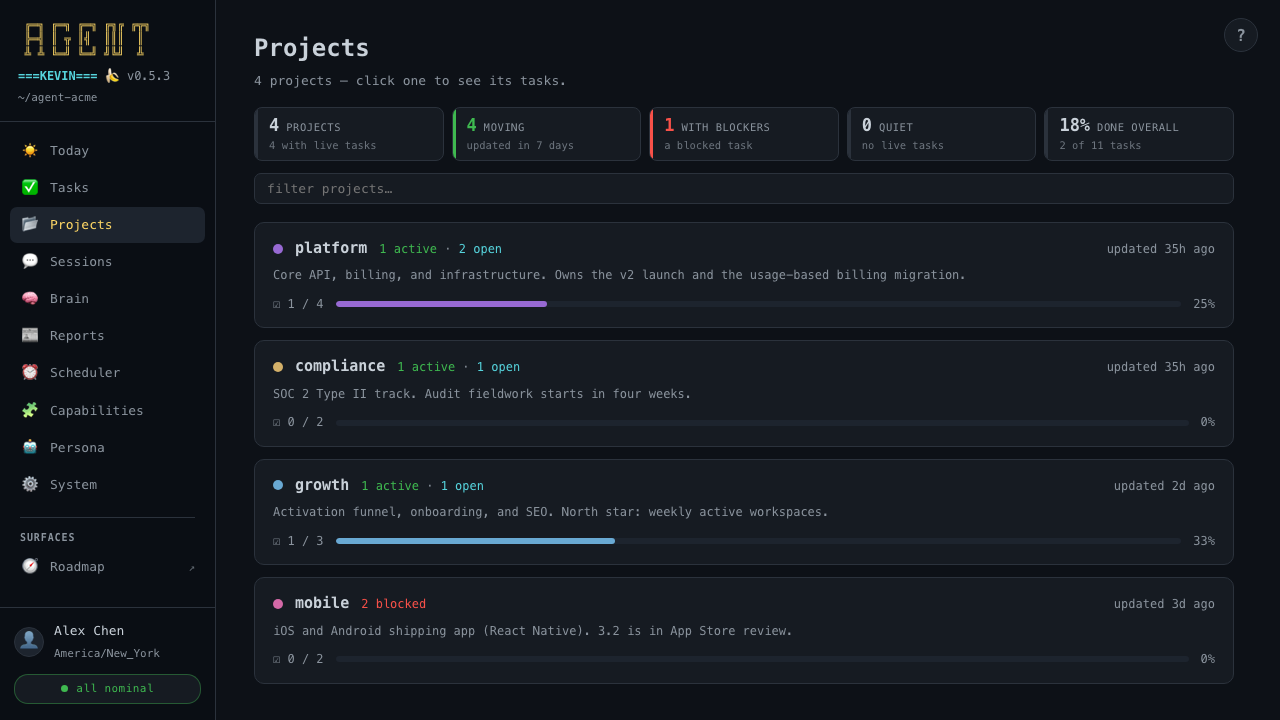The image size is (1280, 720).
Task: Open the mobile project title
Action: [322, 603]
